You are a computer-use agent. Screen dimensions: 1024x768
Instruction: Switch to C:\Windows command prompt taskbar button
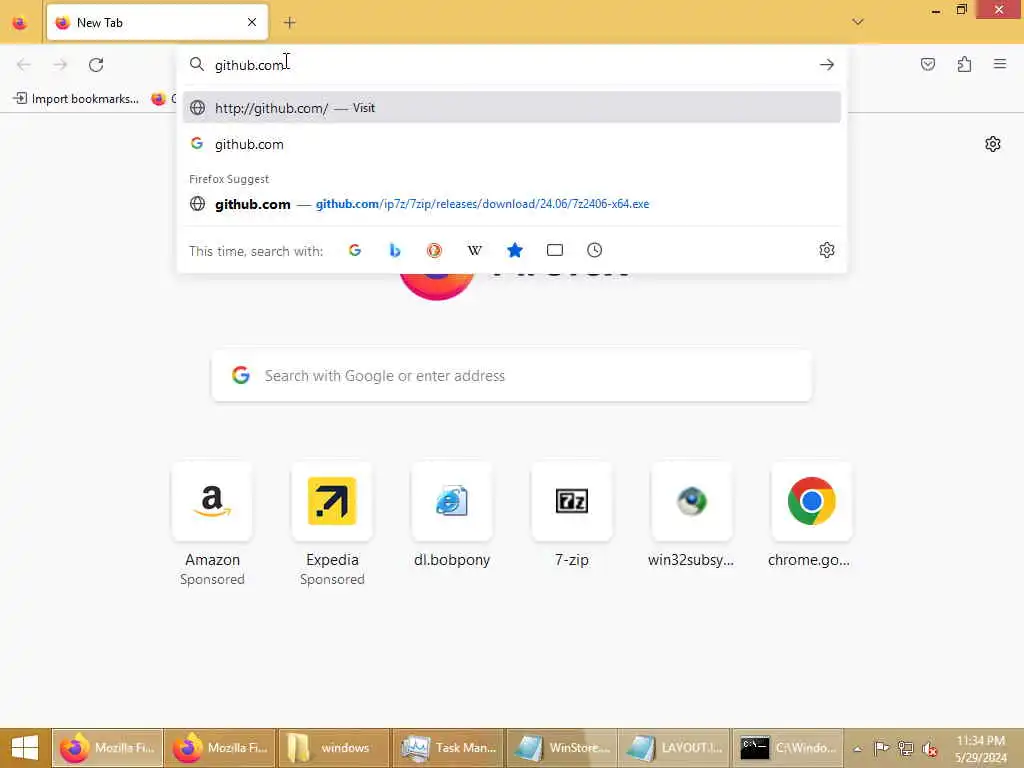coord(788,748)
